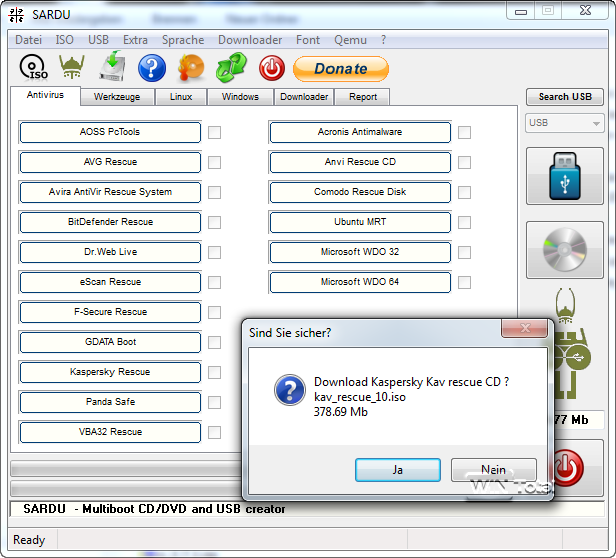Decline download with the Nein button

pos(493,470)
